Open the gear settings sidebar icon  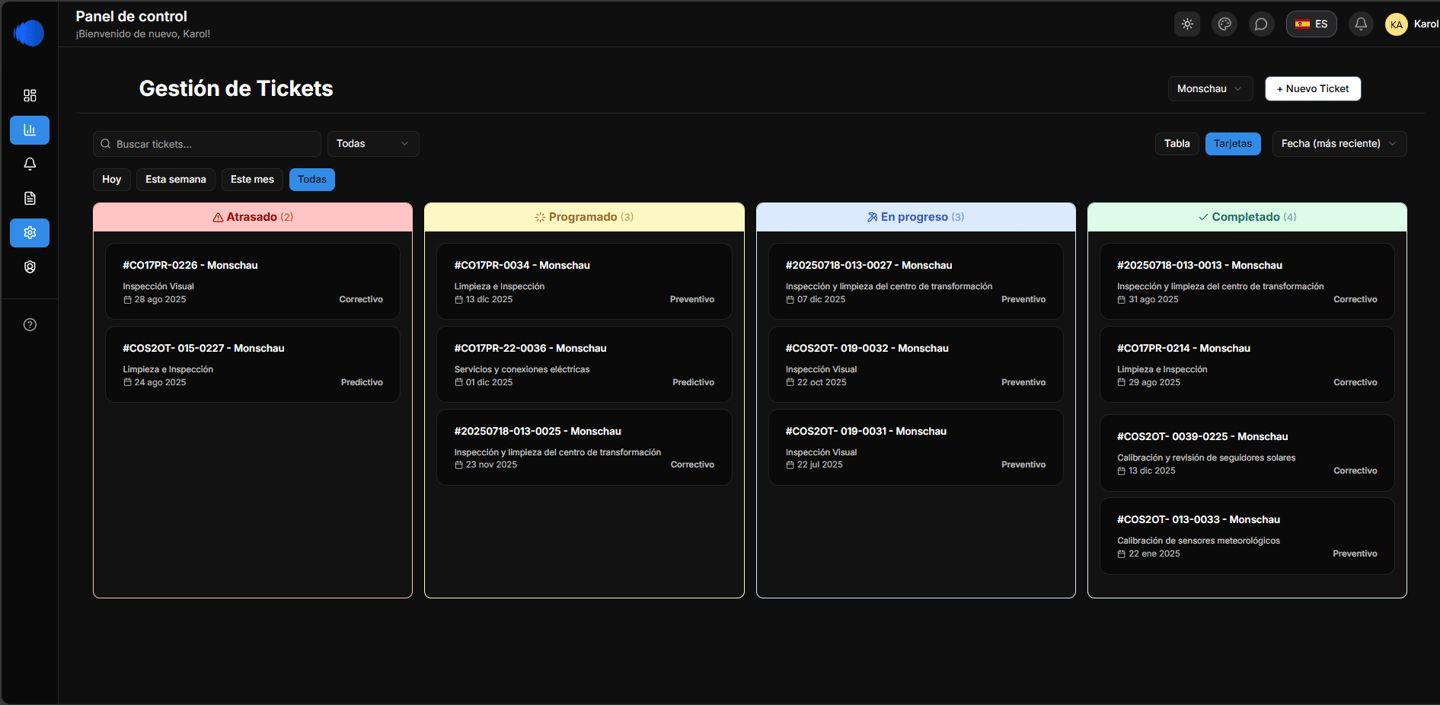point(30,233)
